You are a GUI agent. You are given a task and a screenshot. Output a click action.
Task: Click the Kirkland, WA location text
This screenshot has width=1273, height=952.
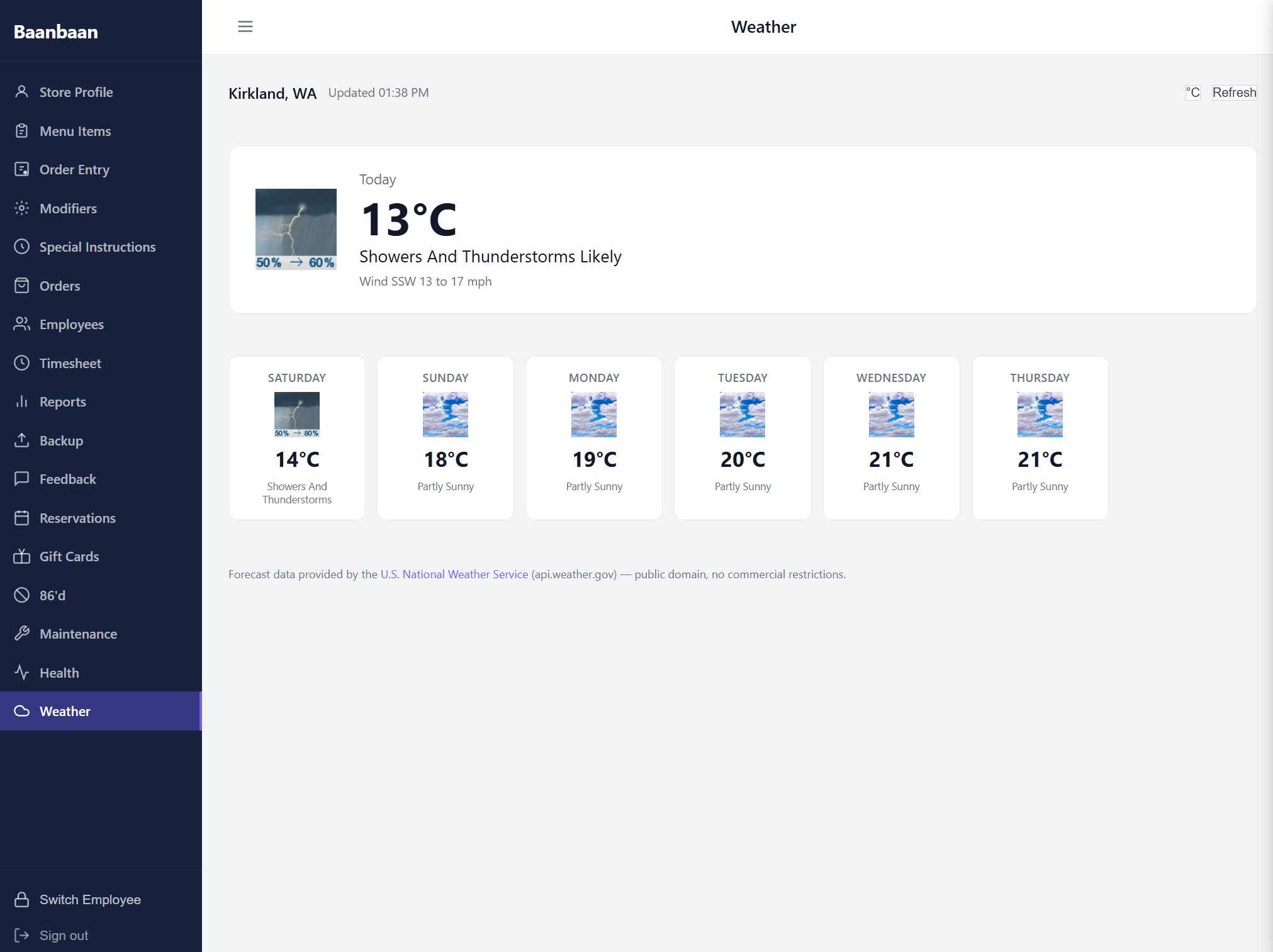click(272, 93)
